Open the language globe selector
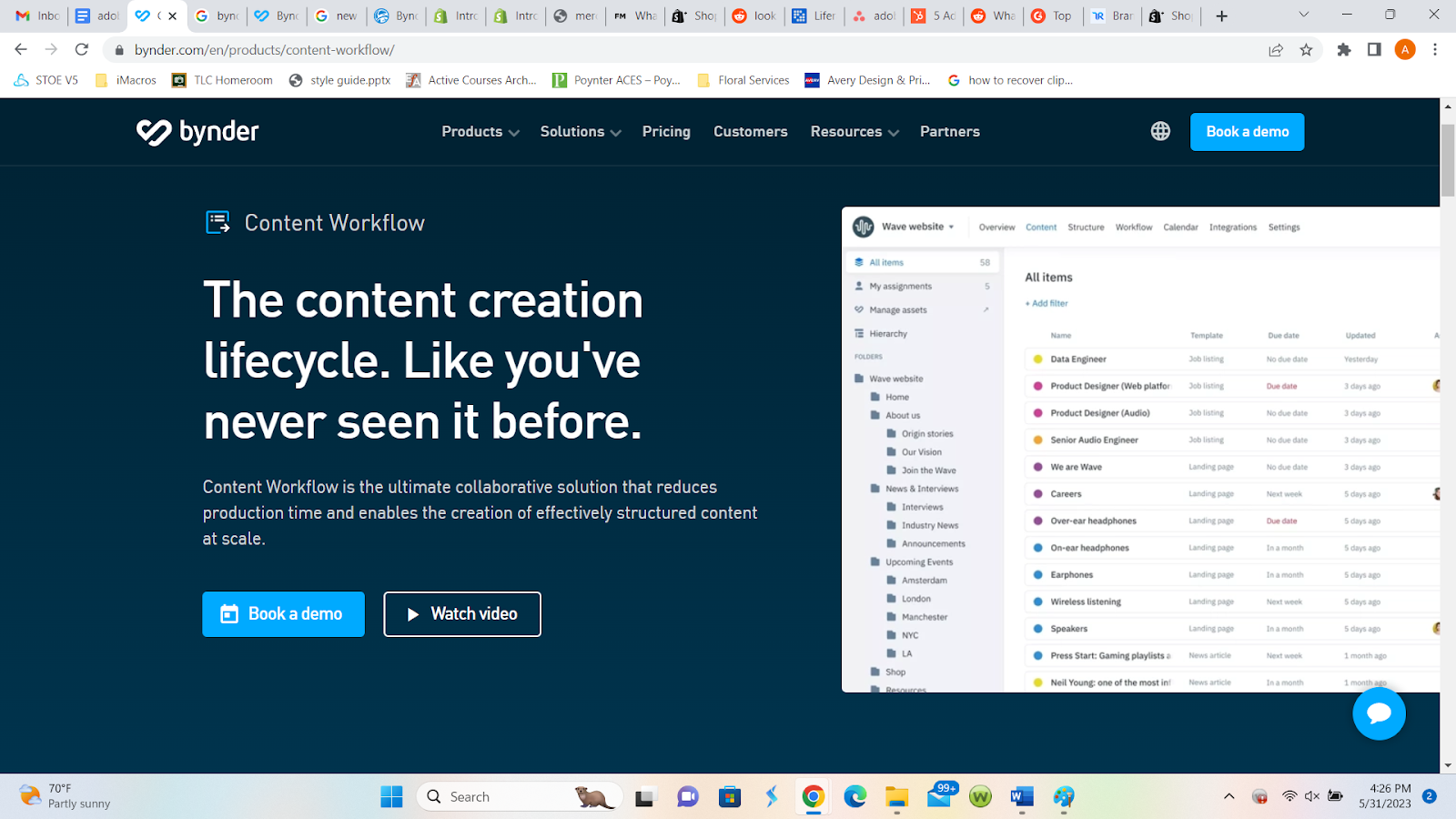The image size is (1456, 819). click(1160, 132)
